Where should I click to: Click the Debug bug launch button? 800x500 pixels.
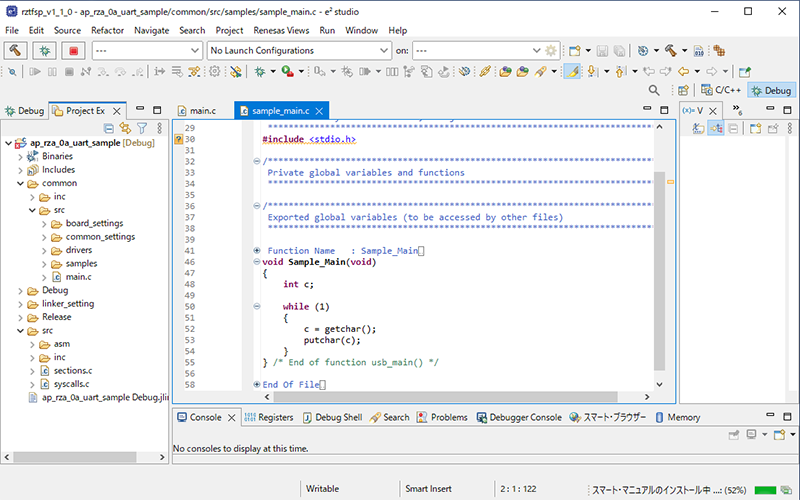pyautogui.click(x=44, y=51)
